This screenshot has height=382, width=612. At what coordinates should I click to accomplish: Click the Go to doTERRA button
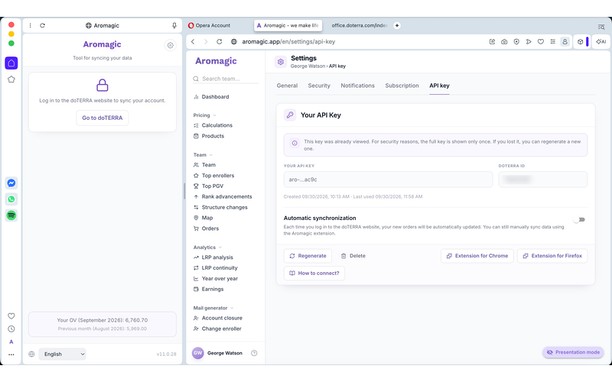[x=102, y=118]
